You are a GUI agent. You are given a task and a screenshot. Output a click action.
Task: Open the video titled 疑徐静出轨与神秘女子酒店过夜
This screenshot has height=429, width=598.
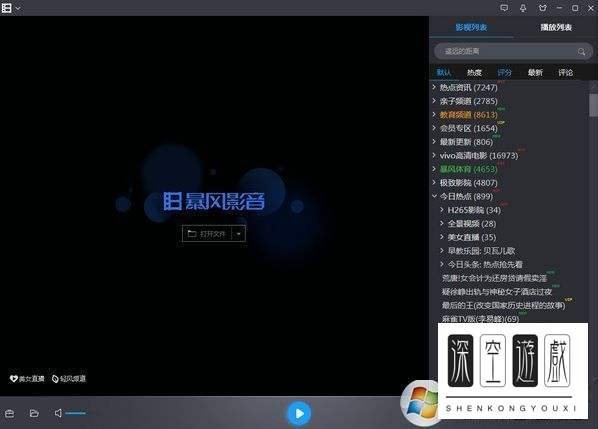pyautogui.click(x=497, y=292)
